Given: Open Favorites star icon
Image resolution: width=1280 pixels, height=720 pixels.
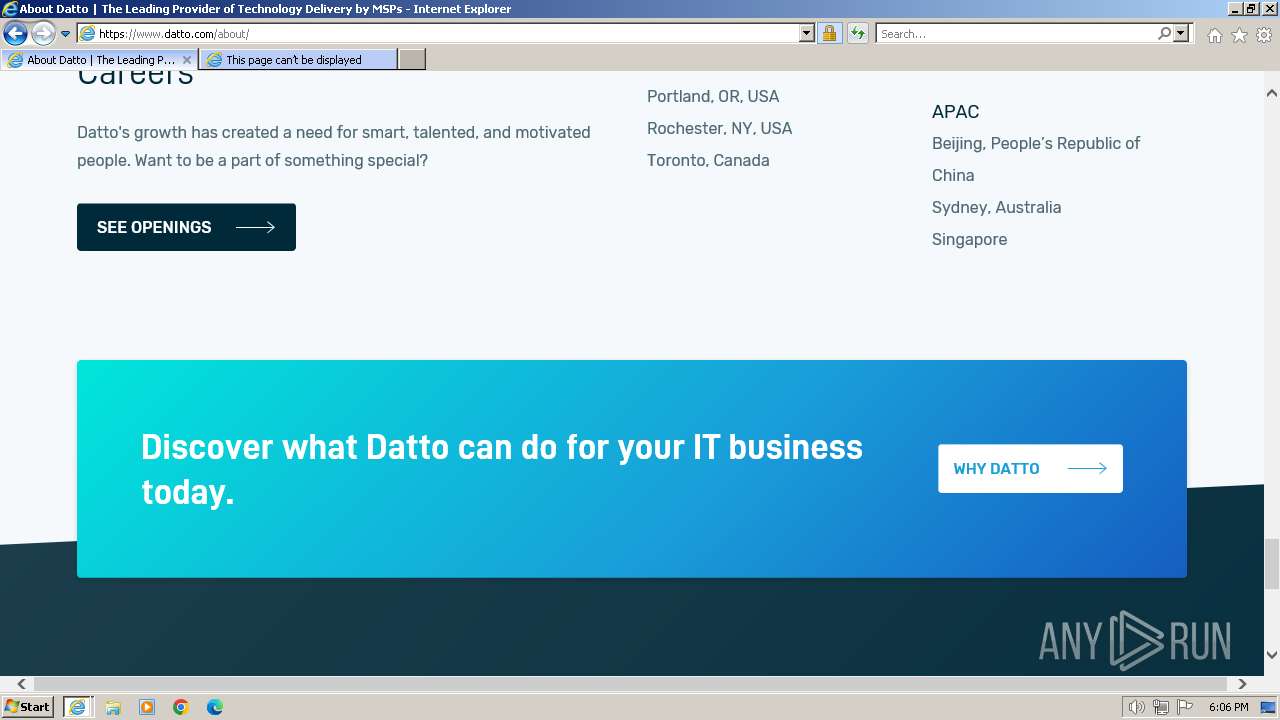Looking at the screenshot, I should [x=1239, y=35].
